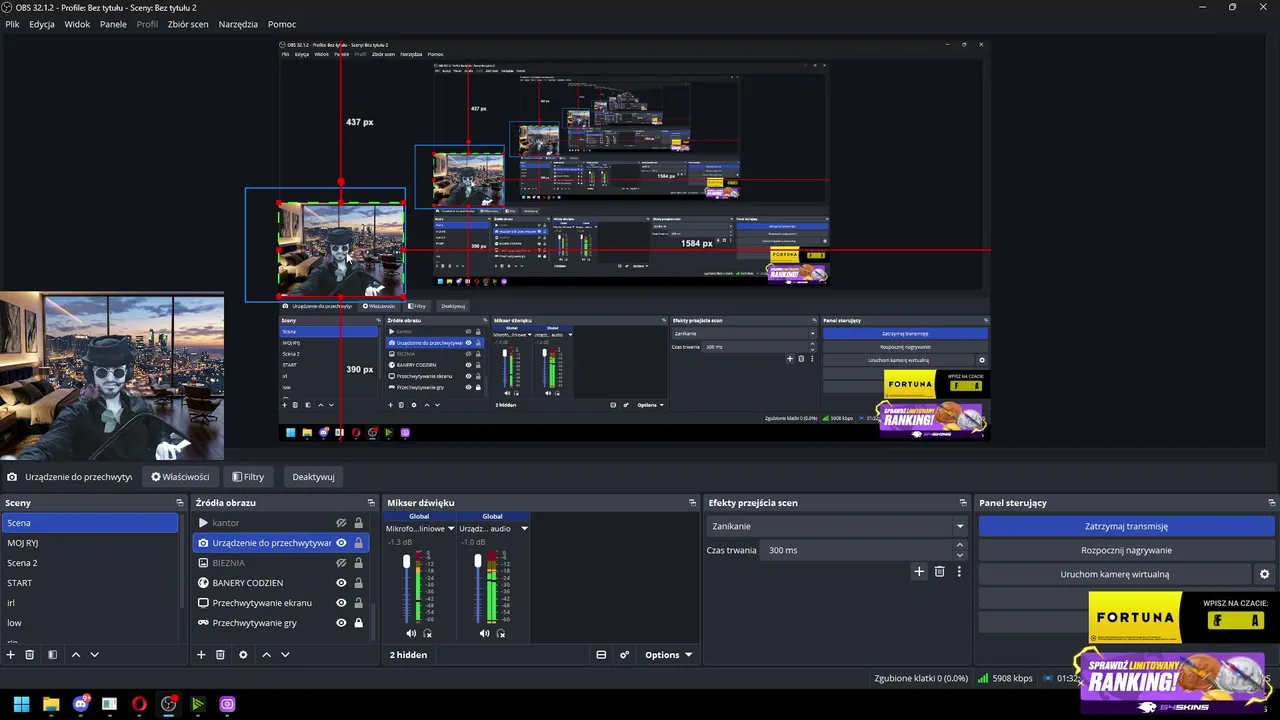Move selected scene up in Sceny list

(x=75, y=655)
